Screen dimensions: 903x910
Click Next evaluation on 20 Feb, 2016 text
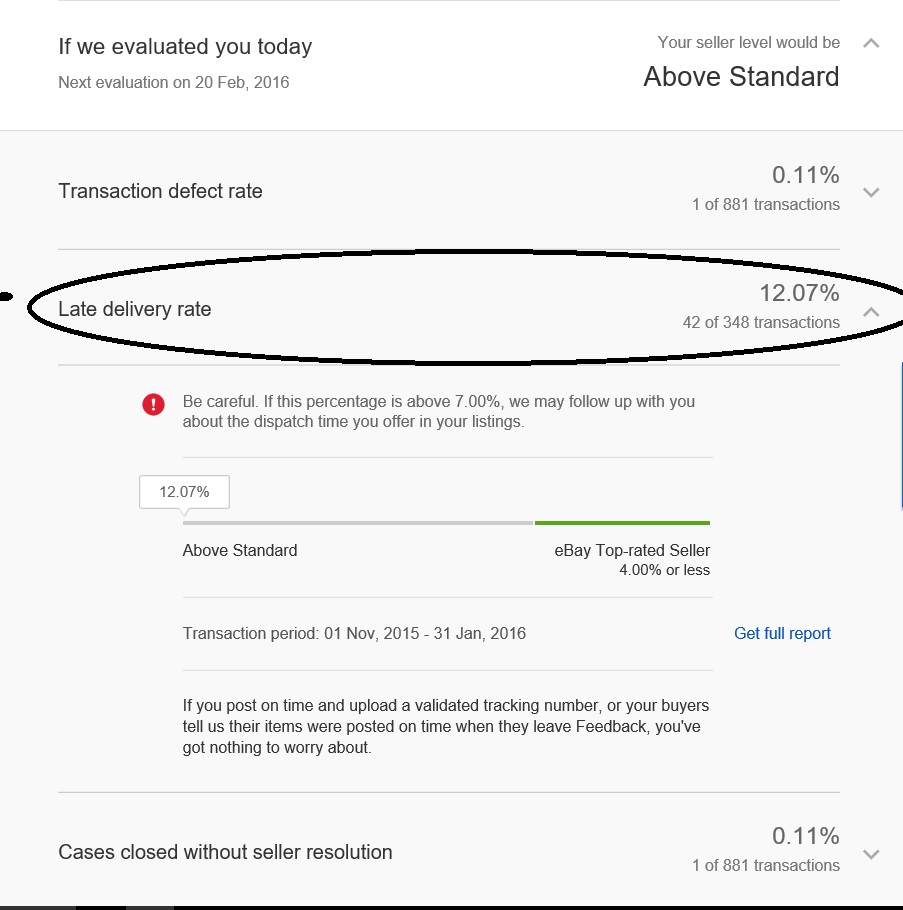tap(174, 82)
